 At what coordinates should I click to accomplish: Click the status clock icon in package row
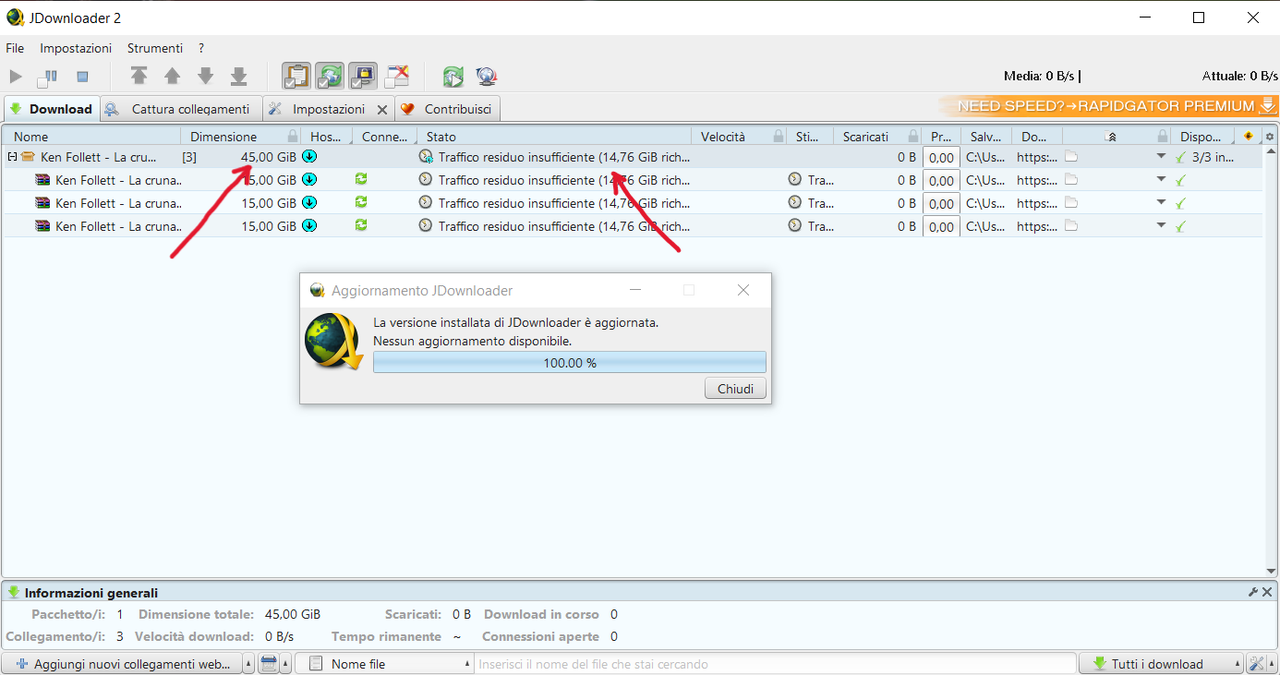click(426, 157)
